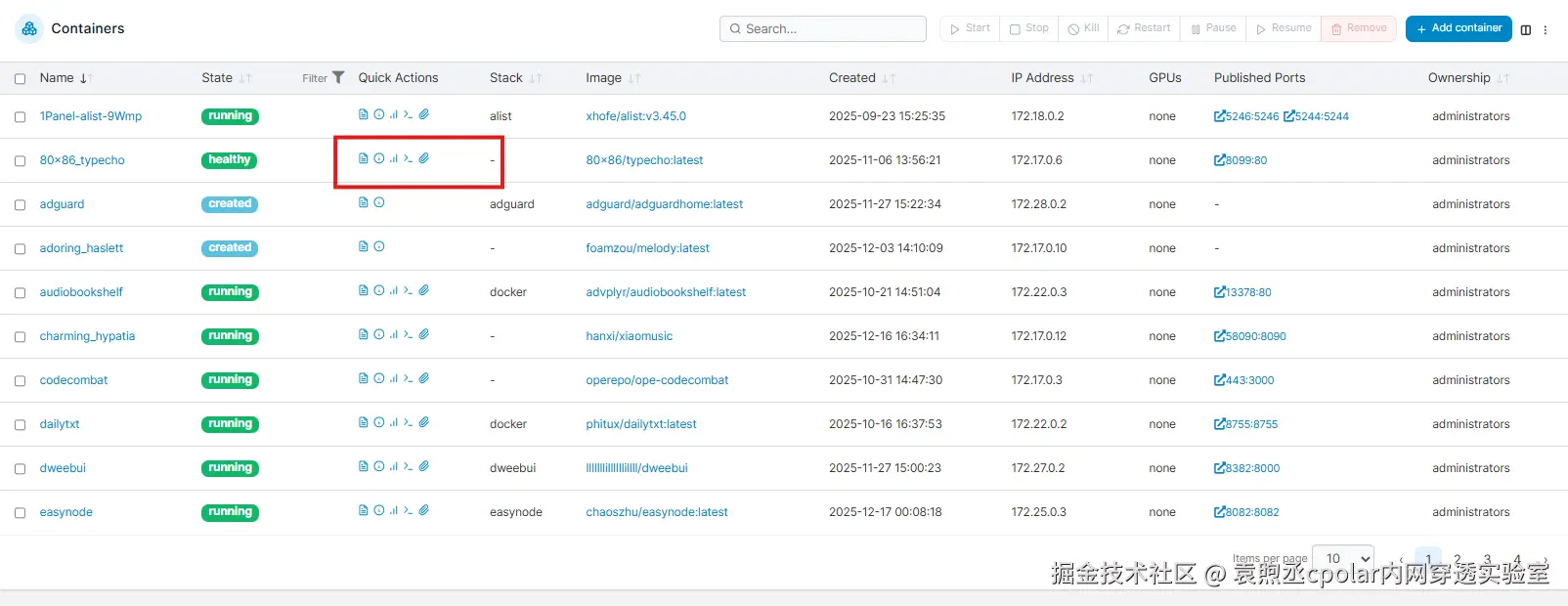Viewport: 1568px width, 606px height.
Task: Attach to the easynode container
Action: pyautogui.click(x=424, y=510)
